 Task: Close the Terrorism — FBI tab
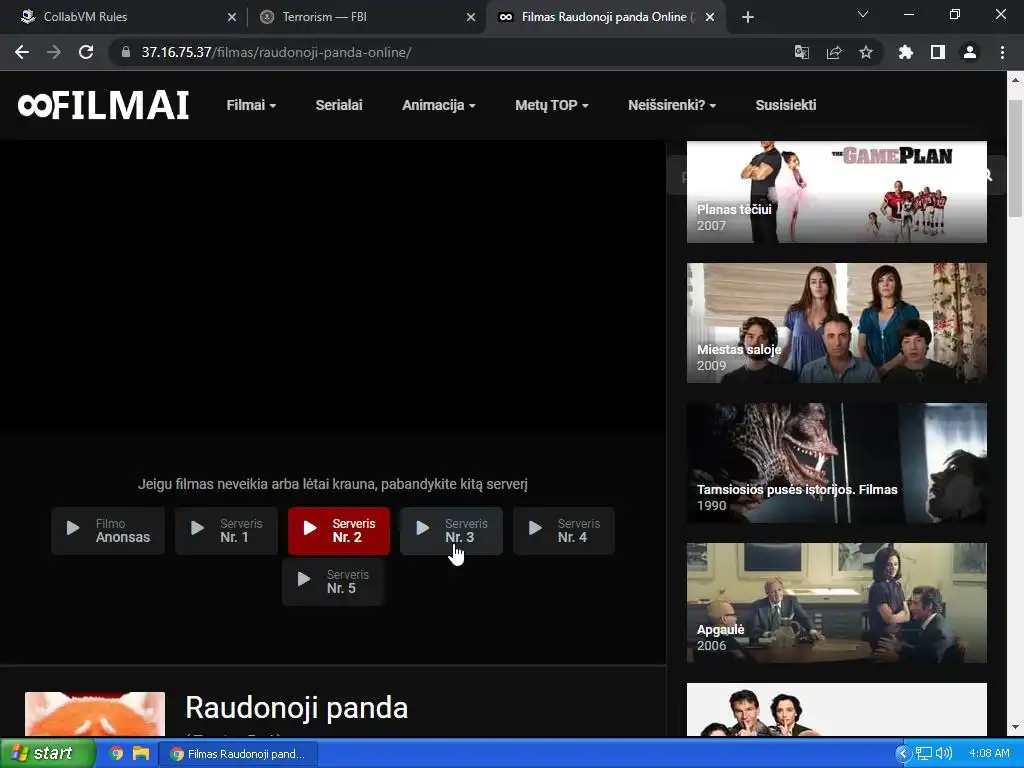click(x=471, y=17)
